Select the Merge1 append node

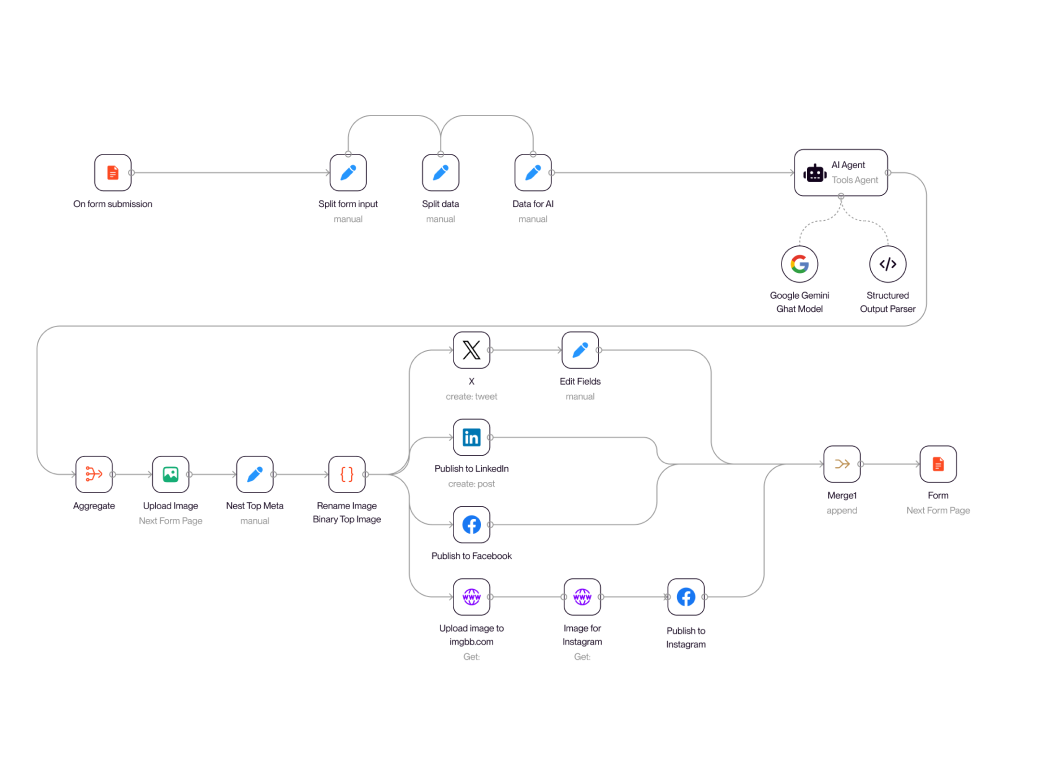pos(842,464)
